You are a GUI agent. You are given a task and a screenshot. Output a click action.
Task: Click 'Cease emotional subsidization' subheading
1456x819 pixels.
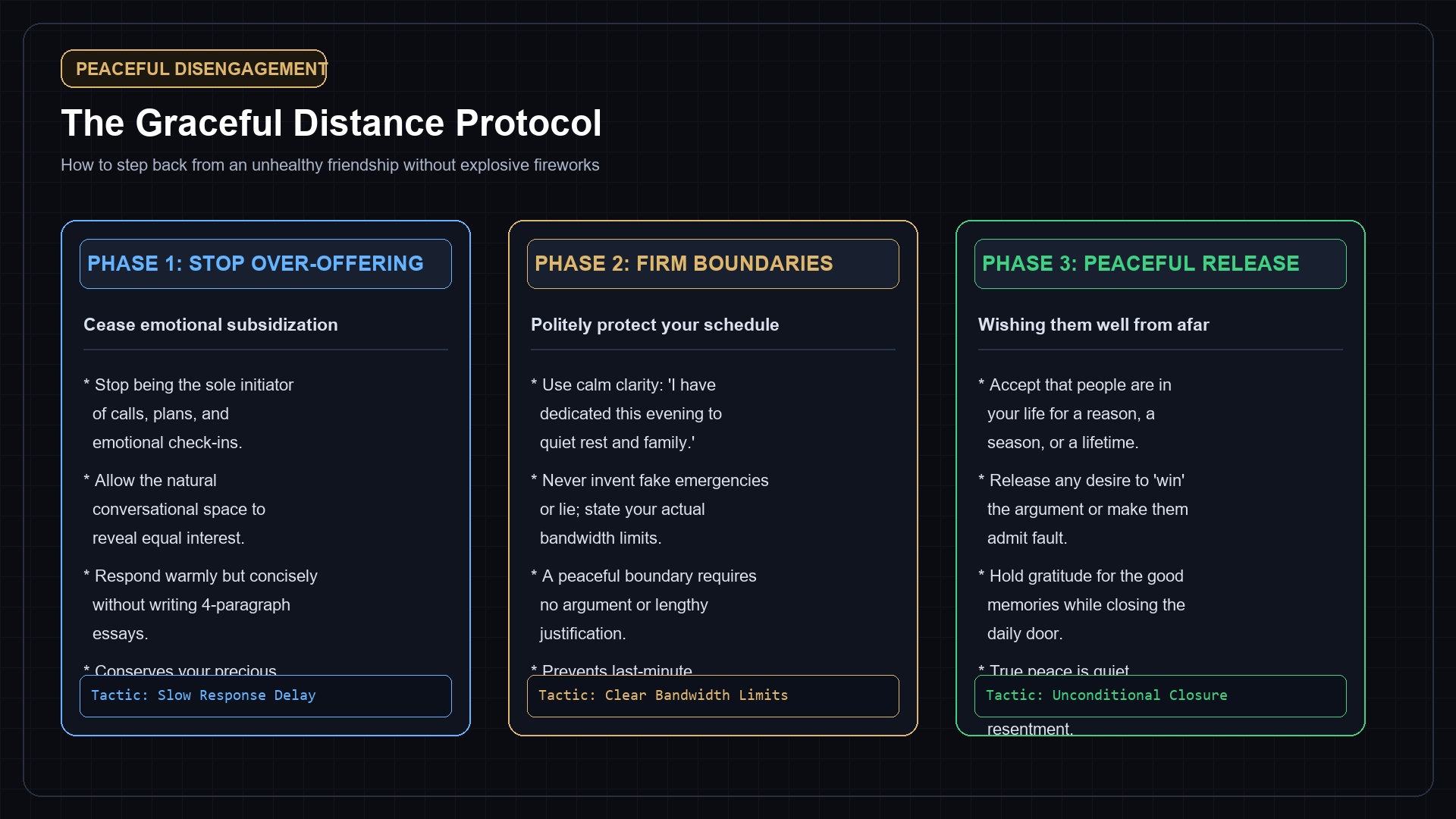[x=211, y=325]
